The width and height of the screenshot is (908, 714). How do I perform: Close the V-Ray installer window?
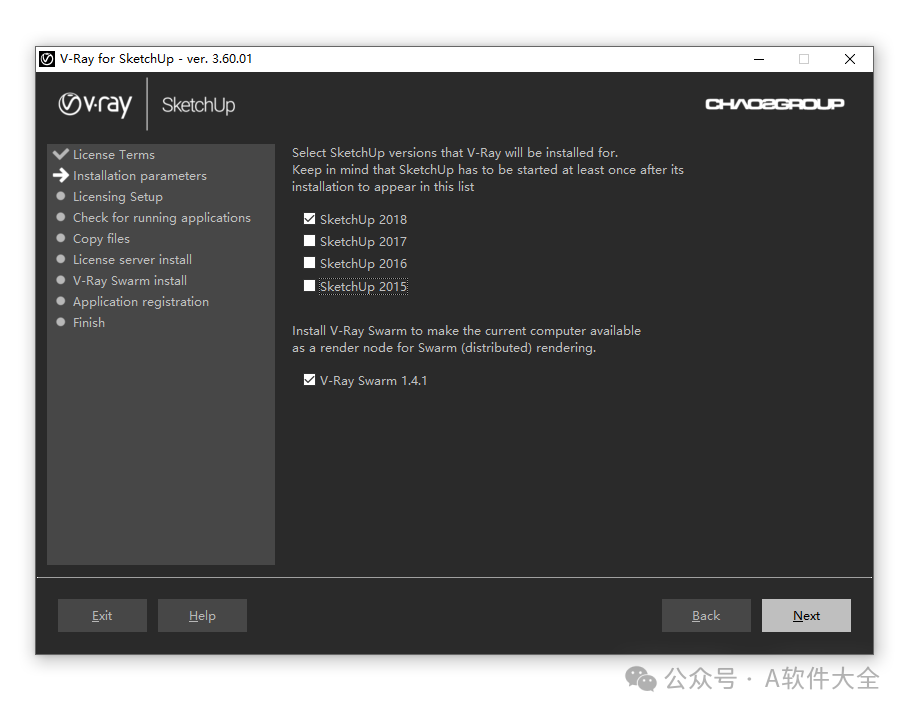pyautogui.click(x=850, y=59)
